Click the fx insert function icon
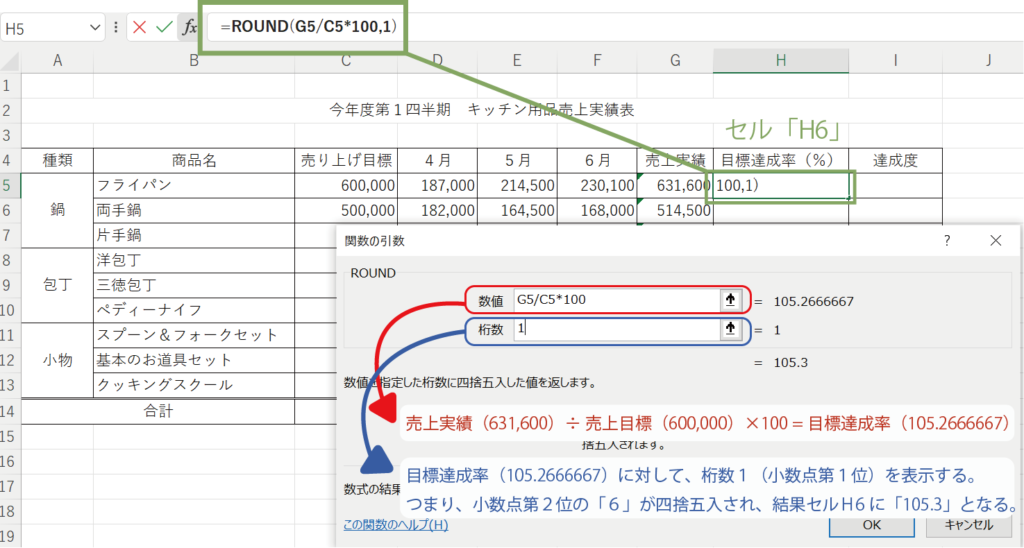This screenshot has width=1024, height=548. [x=188, y=28]
